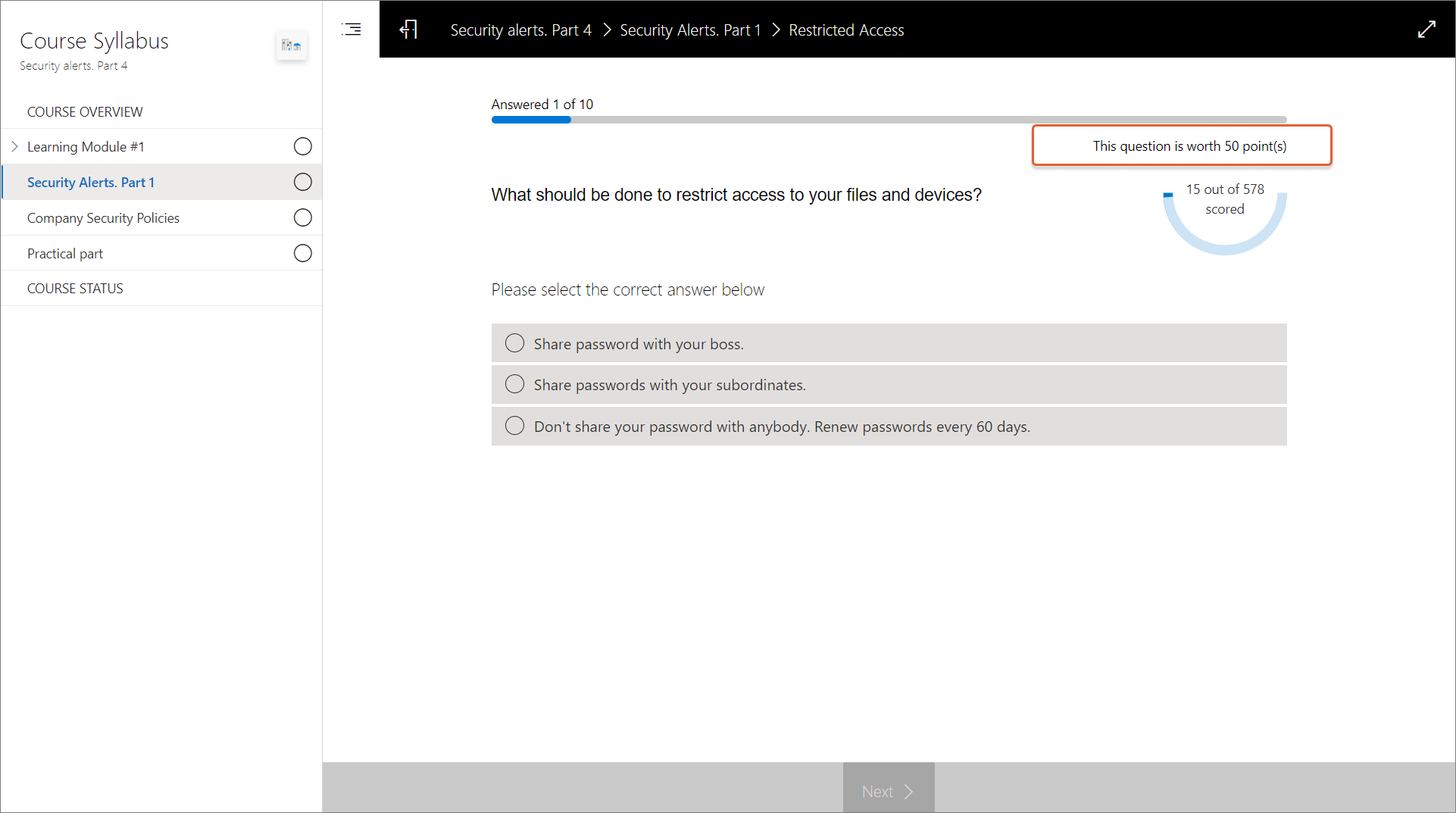Choose 'Don't share your password with anybody' option
Viewport: 1456px width, 813px height.
click(x=515, y=427)
